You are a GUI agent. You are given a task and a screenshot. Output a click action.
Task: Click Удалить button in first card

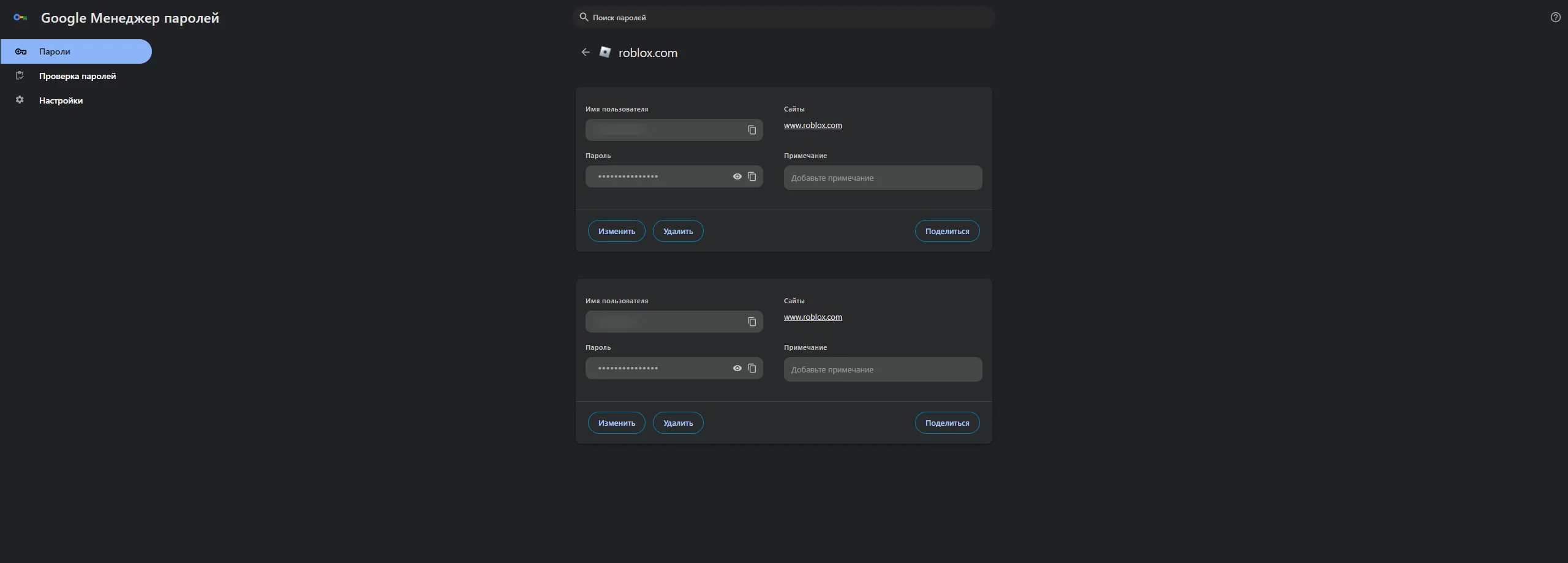[x=678, y=231]
